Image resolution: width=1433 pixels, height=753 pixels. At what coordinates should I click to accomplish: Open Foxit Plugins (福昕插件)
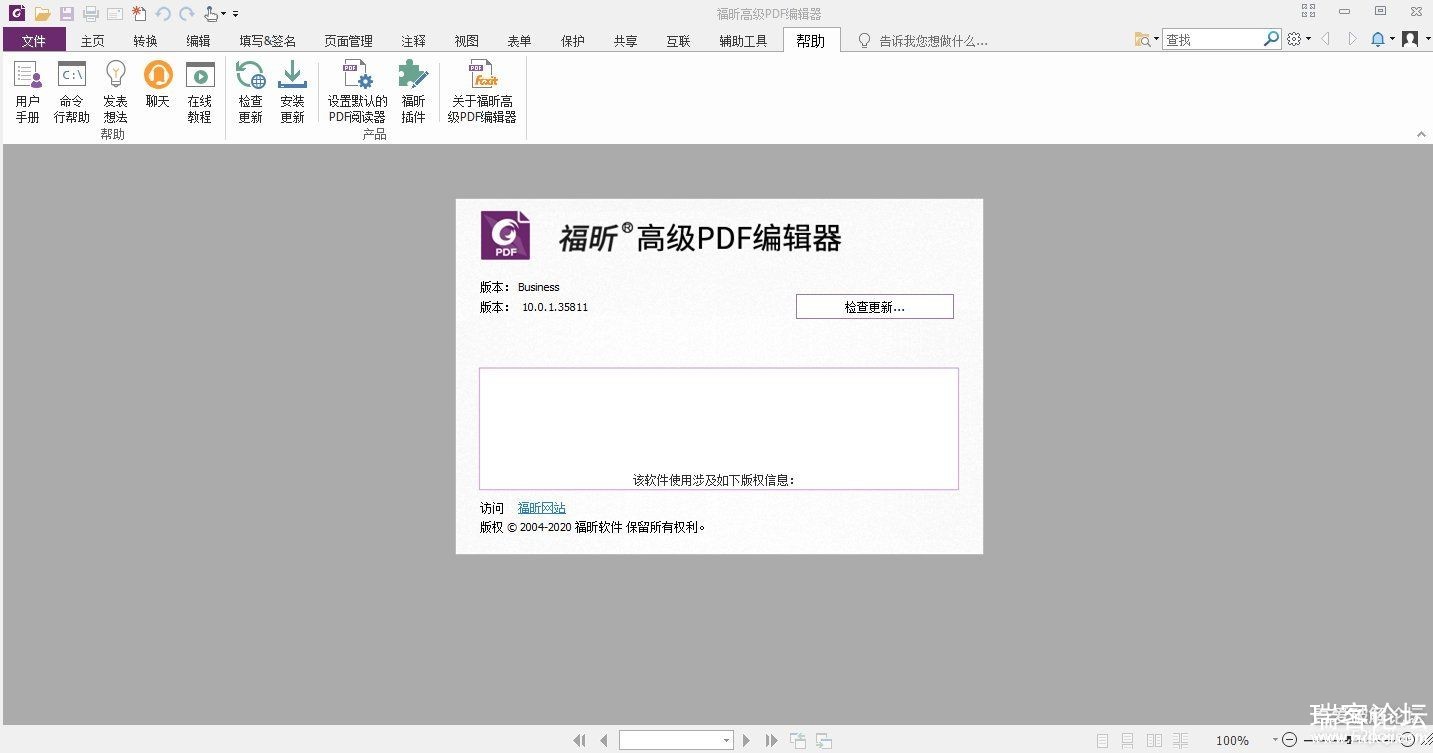413,91
